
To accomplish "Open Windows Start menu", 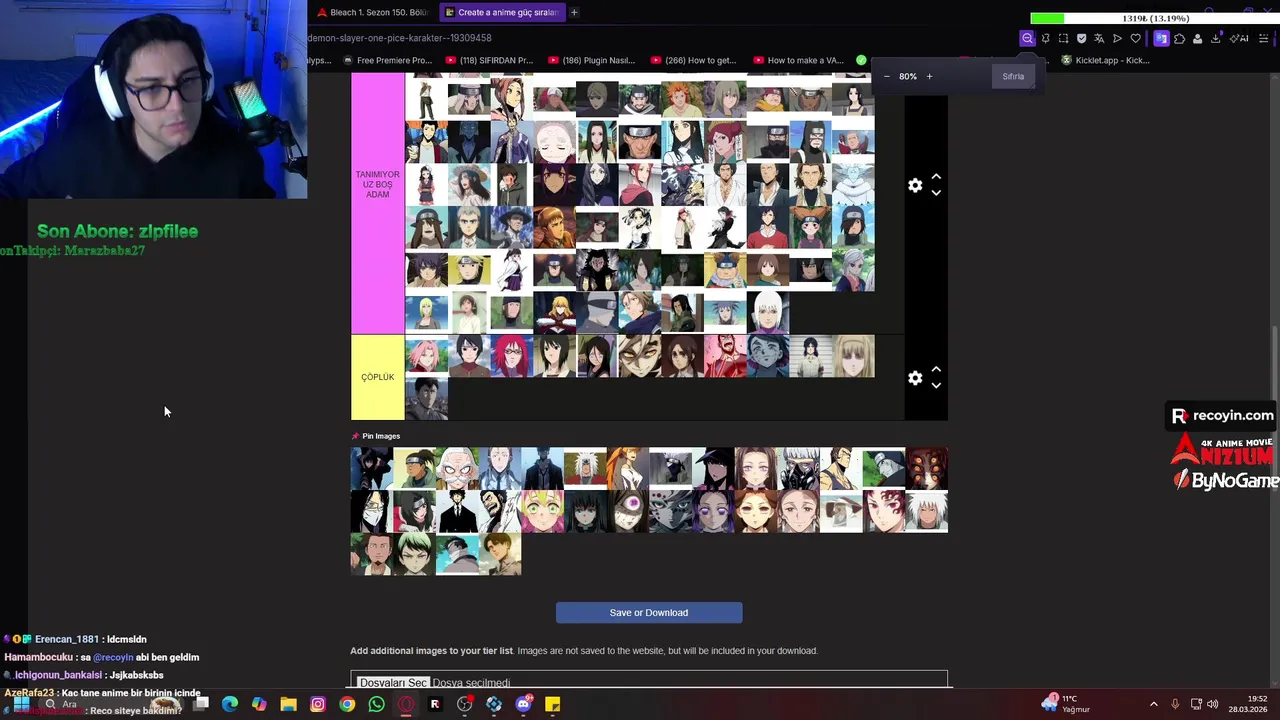I will [21, 704].
